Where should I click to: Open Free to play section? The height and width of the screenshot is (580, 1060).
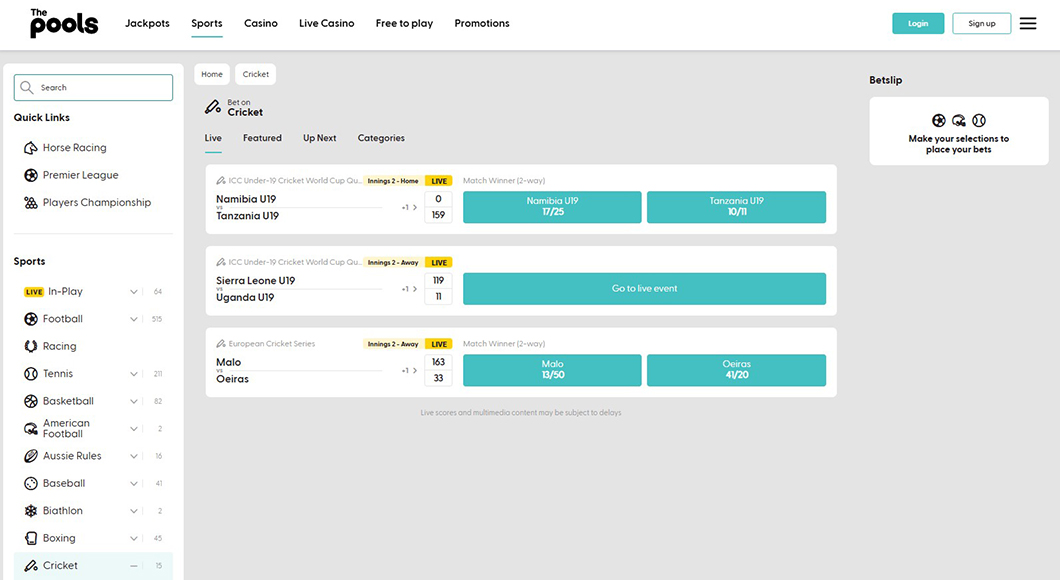(404, 23)
